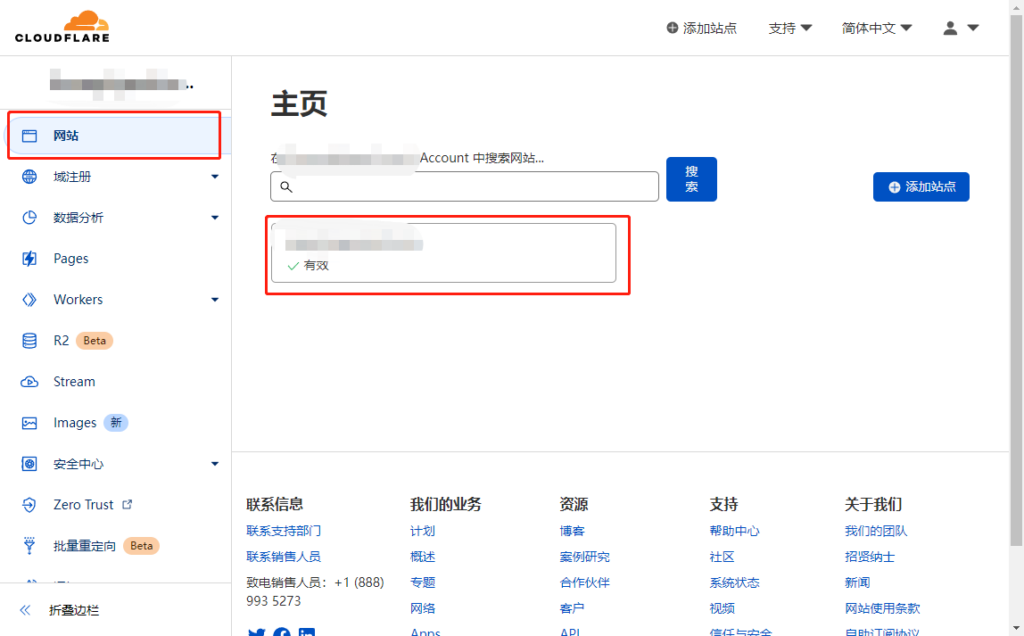This screenshot has width=1024, height=636.
Task: Click the blue 添加站点 button
Action: 920,187
